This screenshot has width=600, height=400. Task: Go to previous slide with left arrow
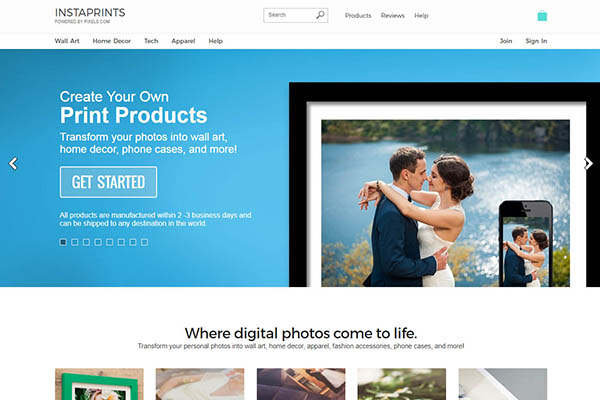pyautogui.click(x=13, y=163)
